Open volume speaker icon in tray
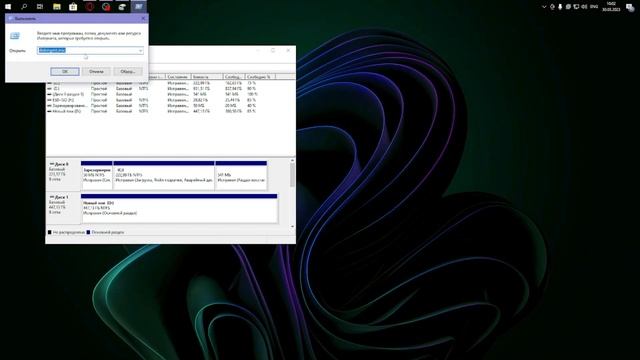Image resolution: width=640 pixels, height=360 pixels. pyautogui.click(x=584, y=7)
